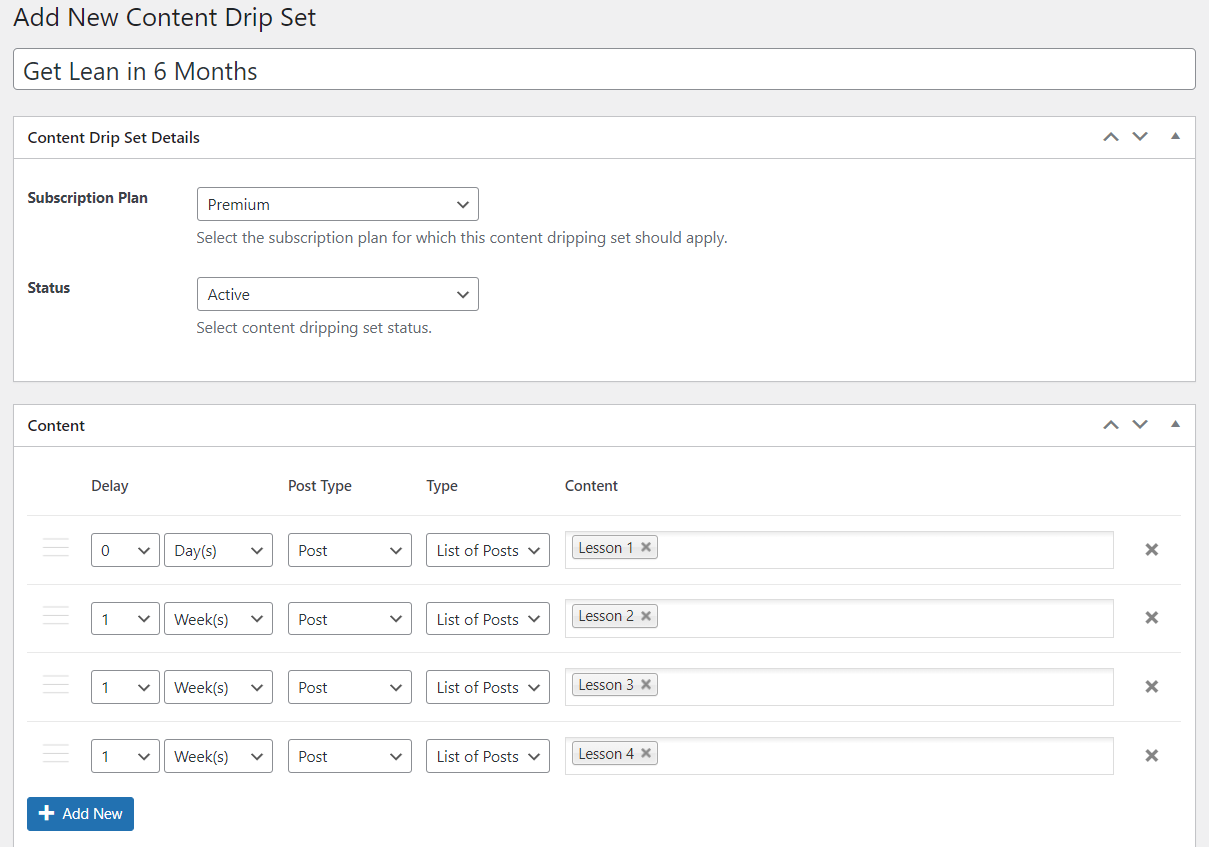
Task: Open the Status dropdown
Action: [x=338, y=294]
